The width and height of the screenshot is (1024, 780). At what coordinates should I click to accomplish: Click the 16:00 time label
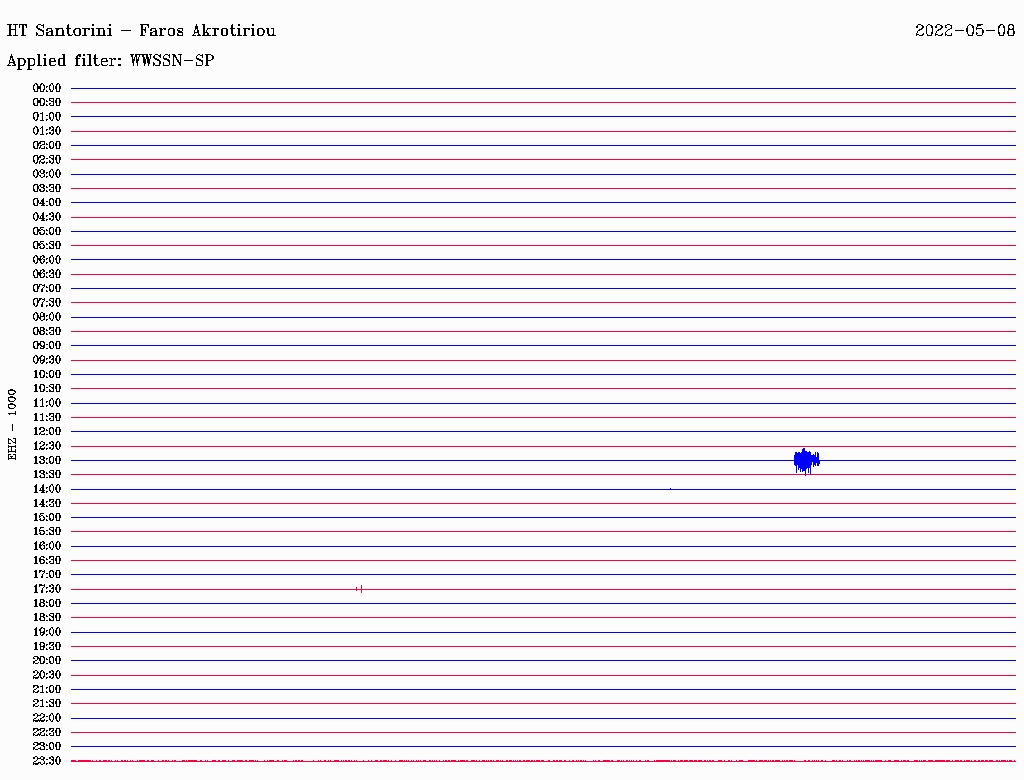point(47,546)
